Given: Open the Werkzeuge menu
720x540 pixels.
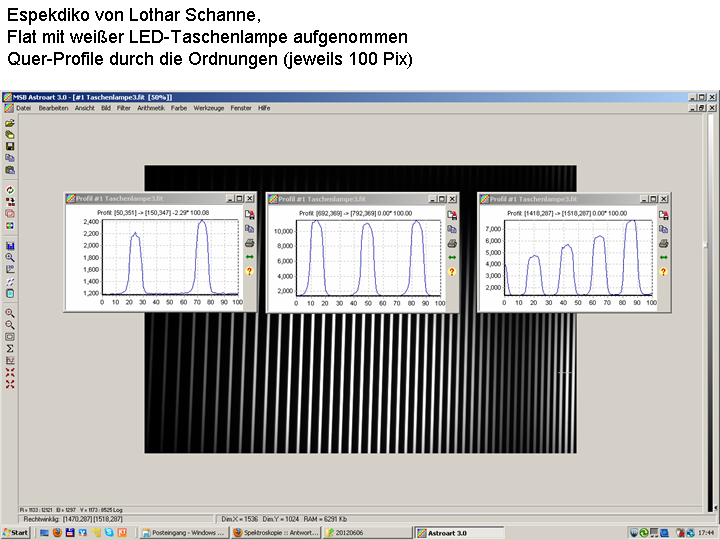Looking at the screenshot, I should (x=209, y=107).
